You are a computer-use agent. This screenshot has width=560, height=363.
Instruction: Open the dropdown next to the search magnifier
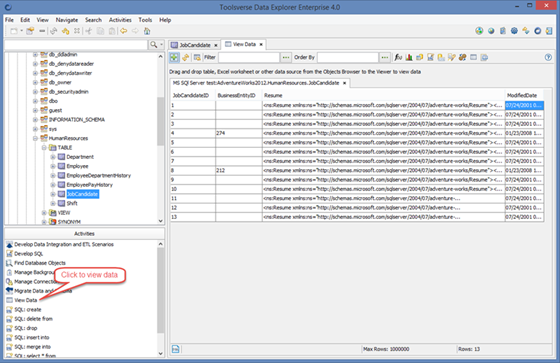161,45
